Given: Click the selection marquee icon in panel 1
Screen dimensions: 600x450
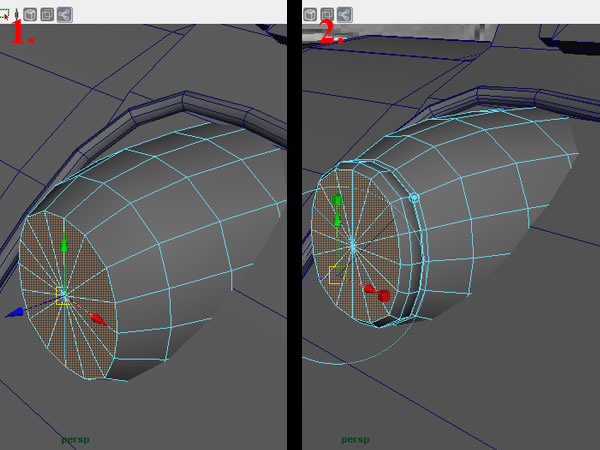Looking at the screenshot, I should click(5, 15).
